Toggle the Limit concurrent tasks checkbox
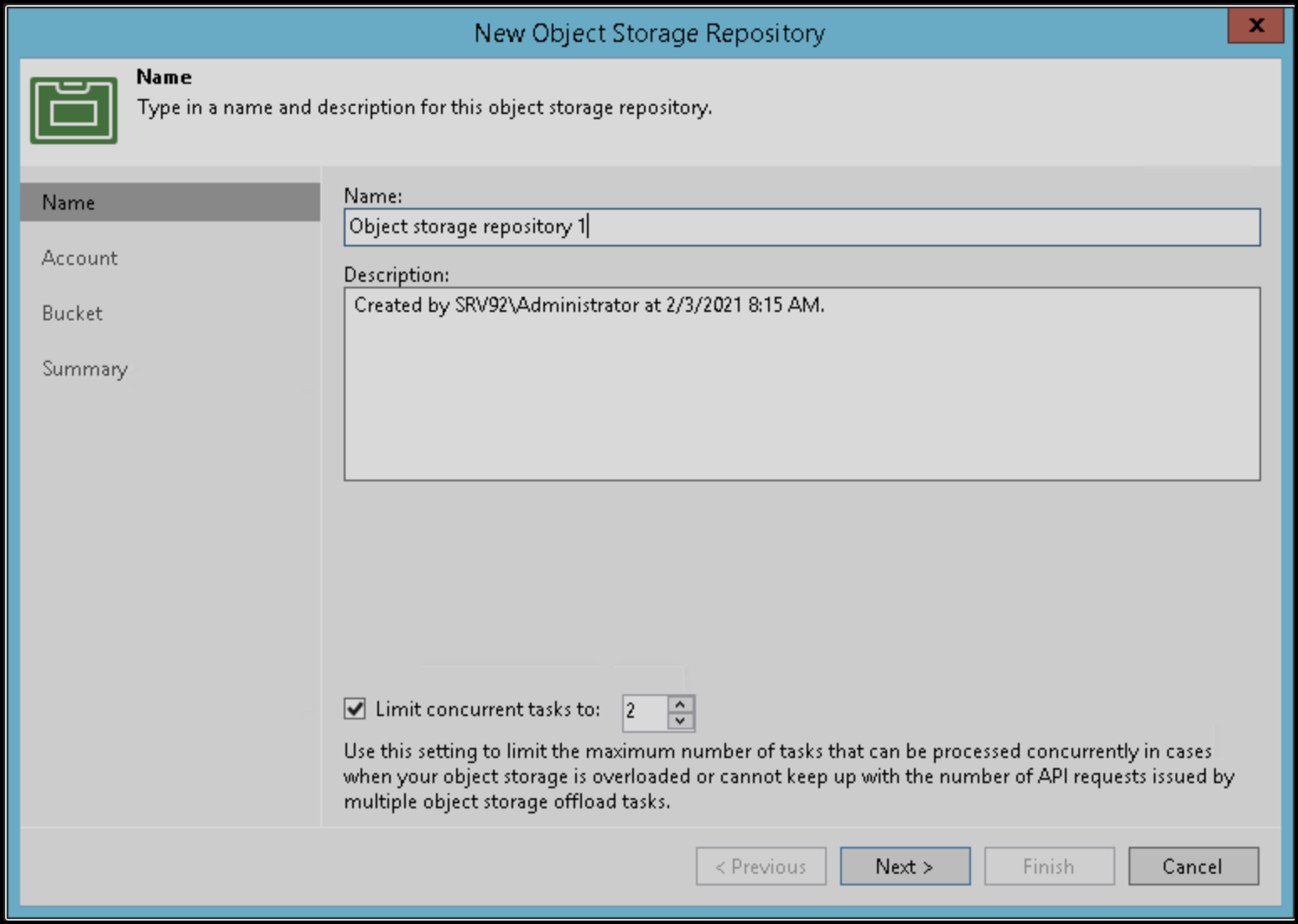The width and height of the screenshot is (1298, 924). tap(355, 709)
